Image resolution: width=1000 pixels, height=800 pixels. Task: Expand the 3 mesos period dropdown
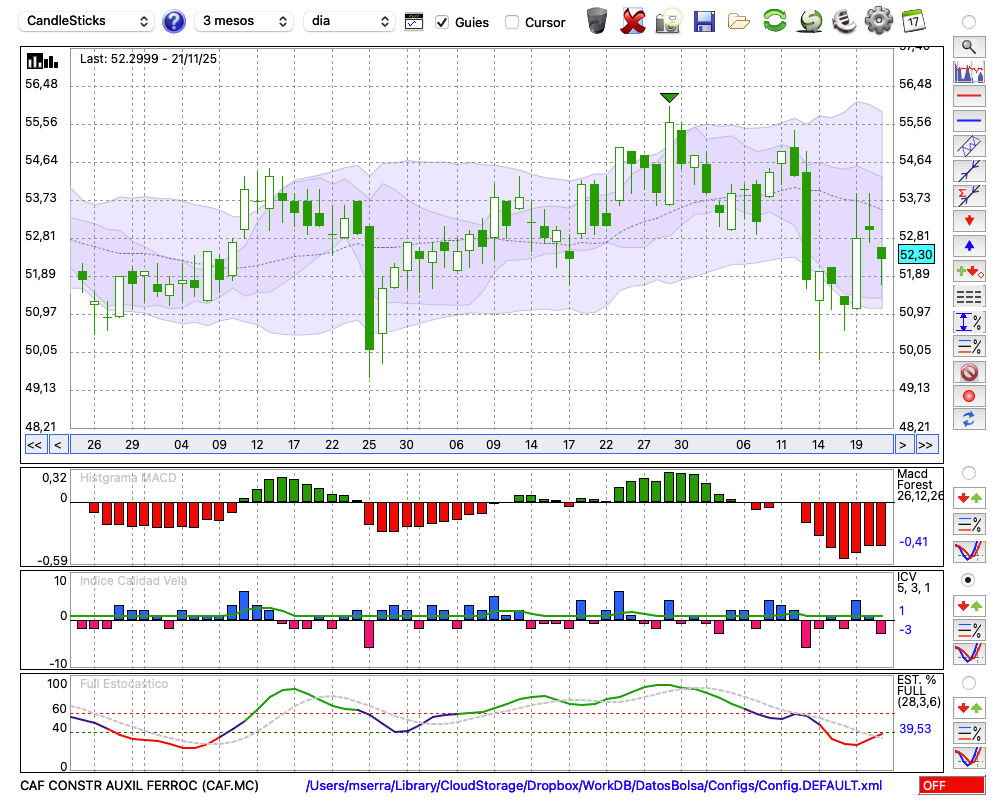click(244, 21)
